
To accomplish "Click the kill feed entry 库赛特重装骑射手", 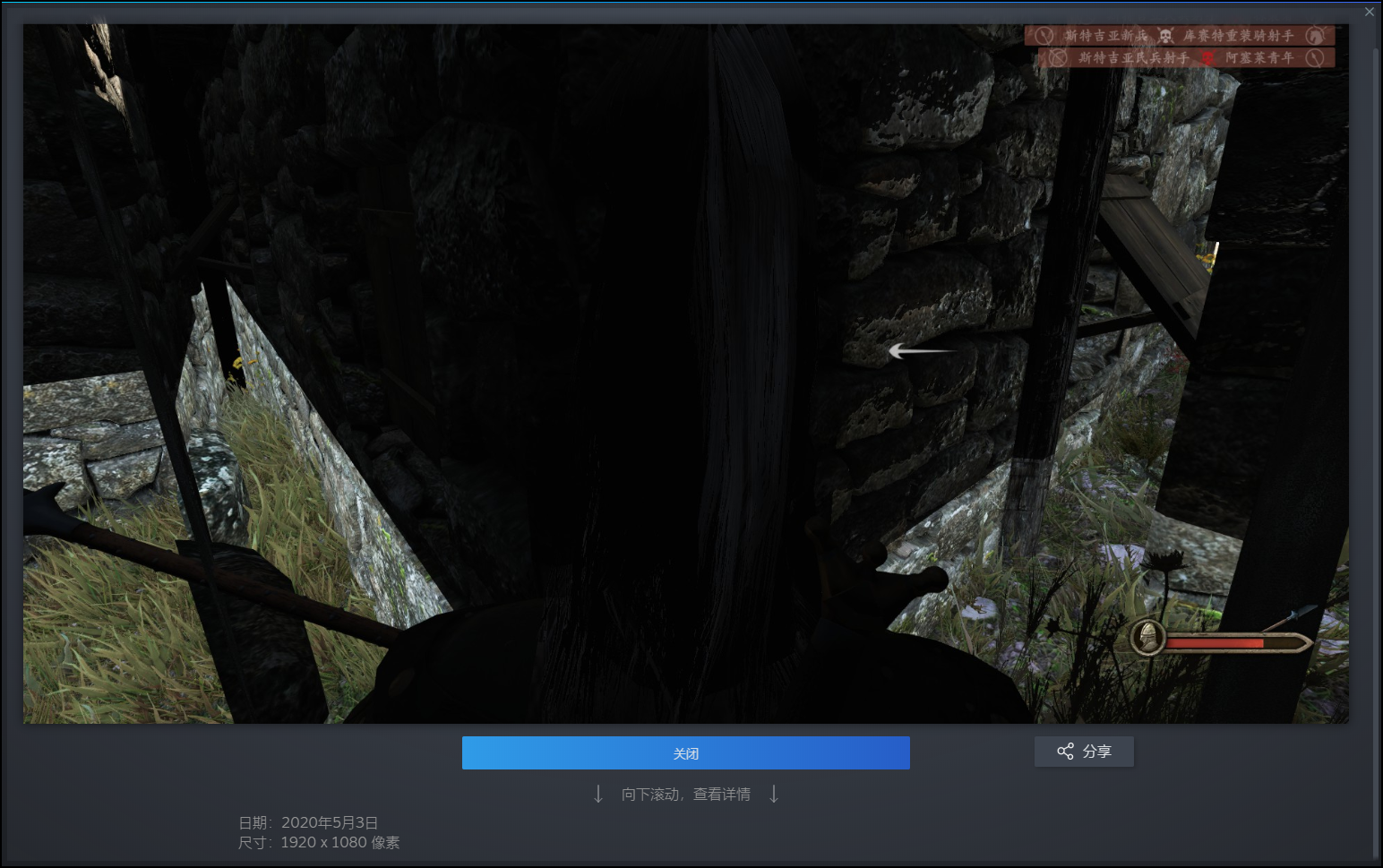I will 1239,36.
